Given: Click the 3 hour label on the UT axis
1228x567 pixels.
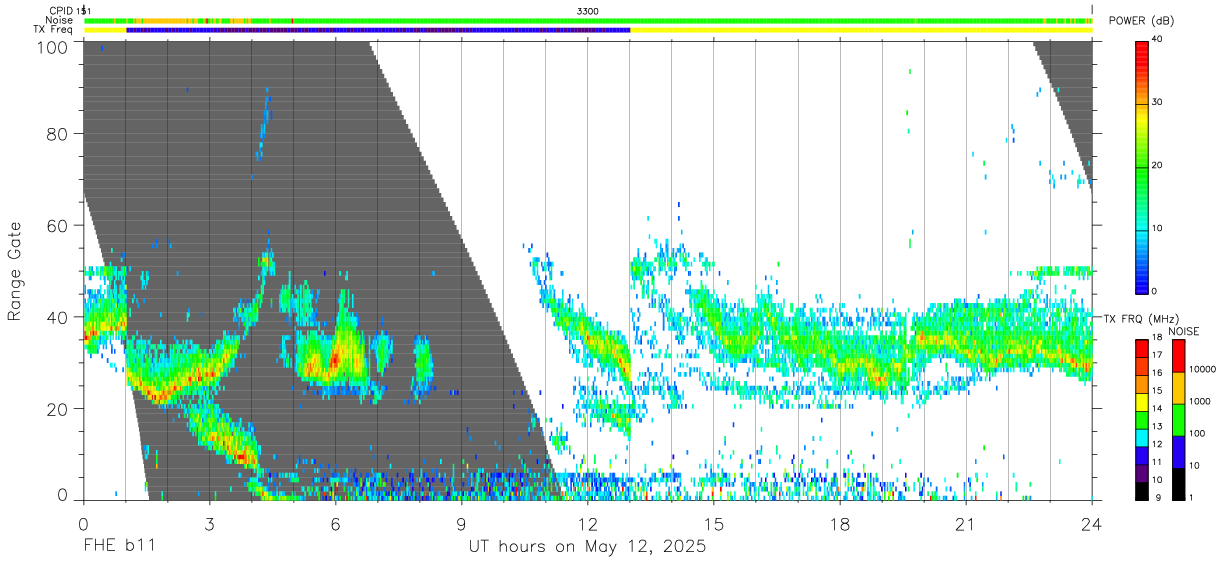Looking at the screenshot, I should click(x=210, y=523).
